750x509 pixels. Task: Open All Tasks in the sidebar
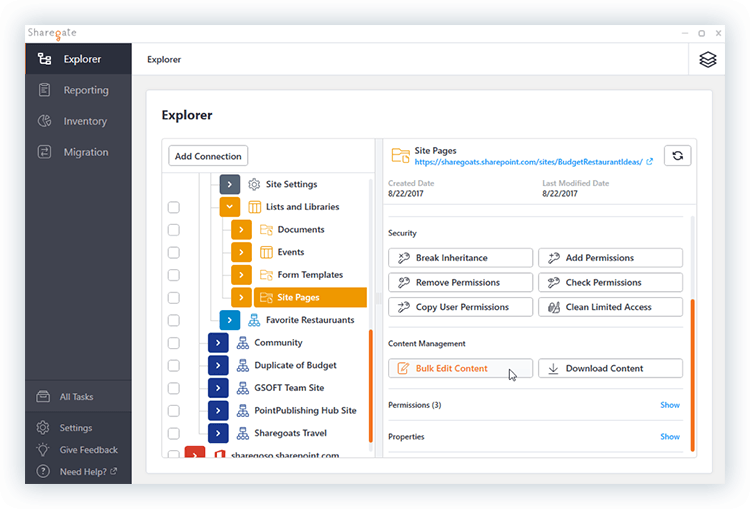pos(78,397)
